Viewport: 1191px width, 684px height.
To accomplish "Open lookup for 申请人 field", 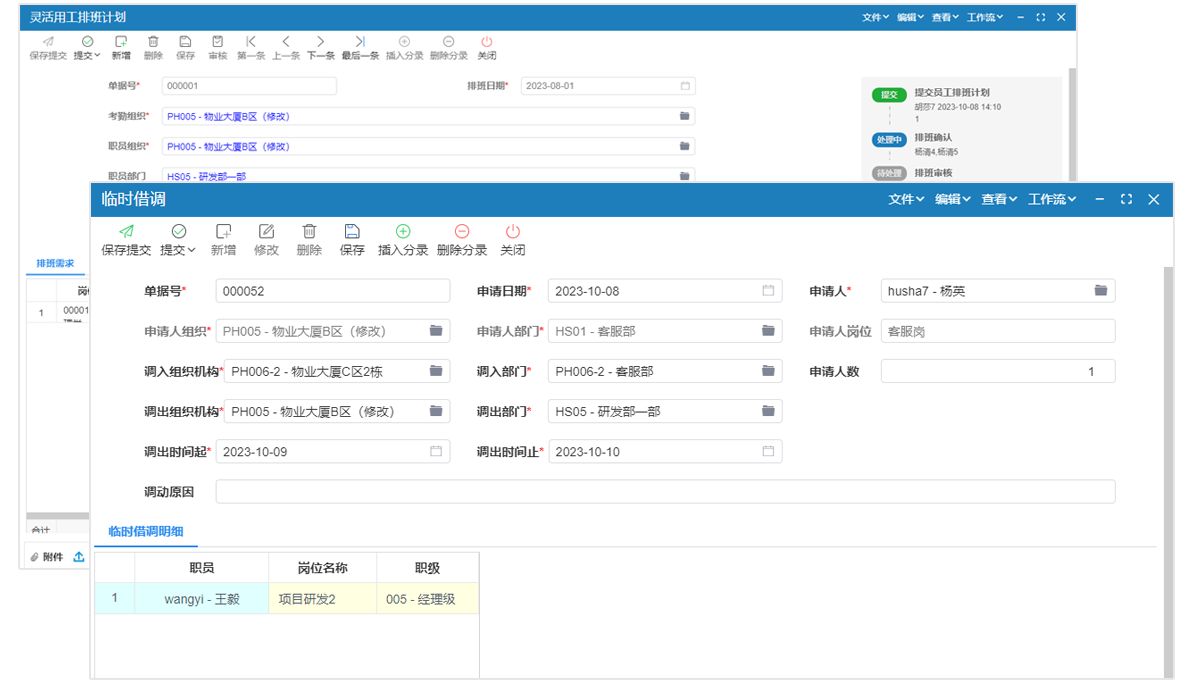I will 1100,291.
